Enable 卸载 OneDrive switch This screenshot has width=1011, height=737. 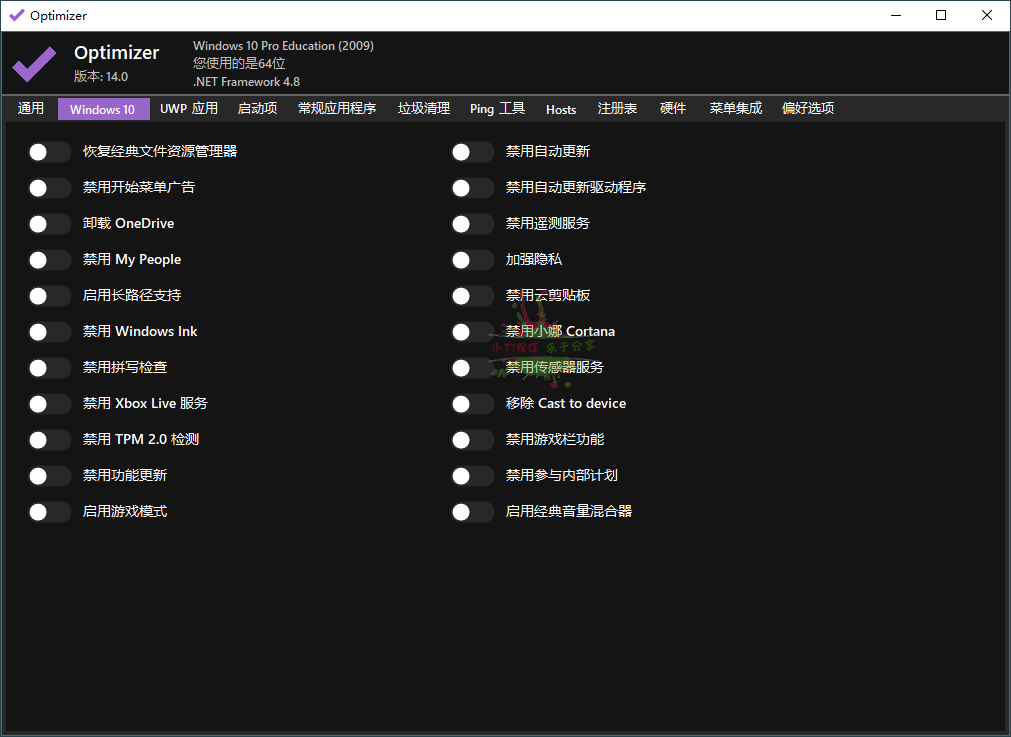(x=49, y=223)
